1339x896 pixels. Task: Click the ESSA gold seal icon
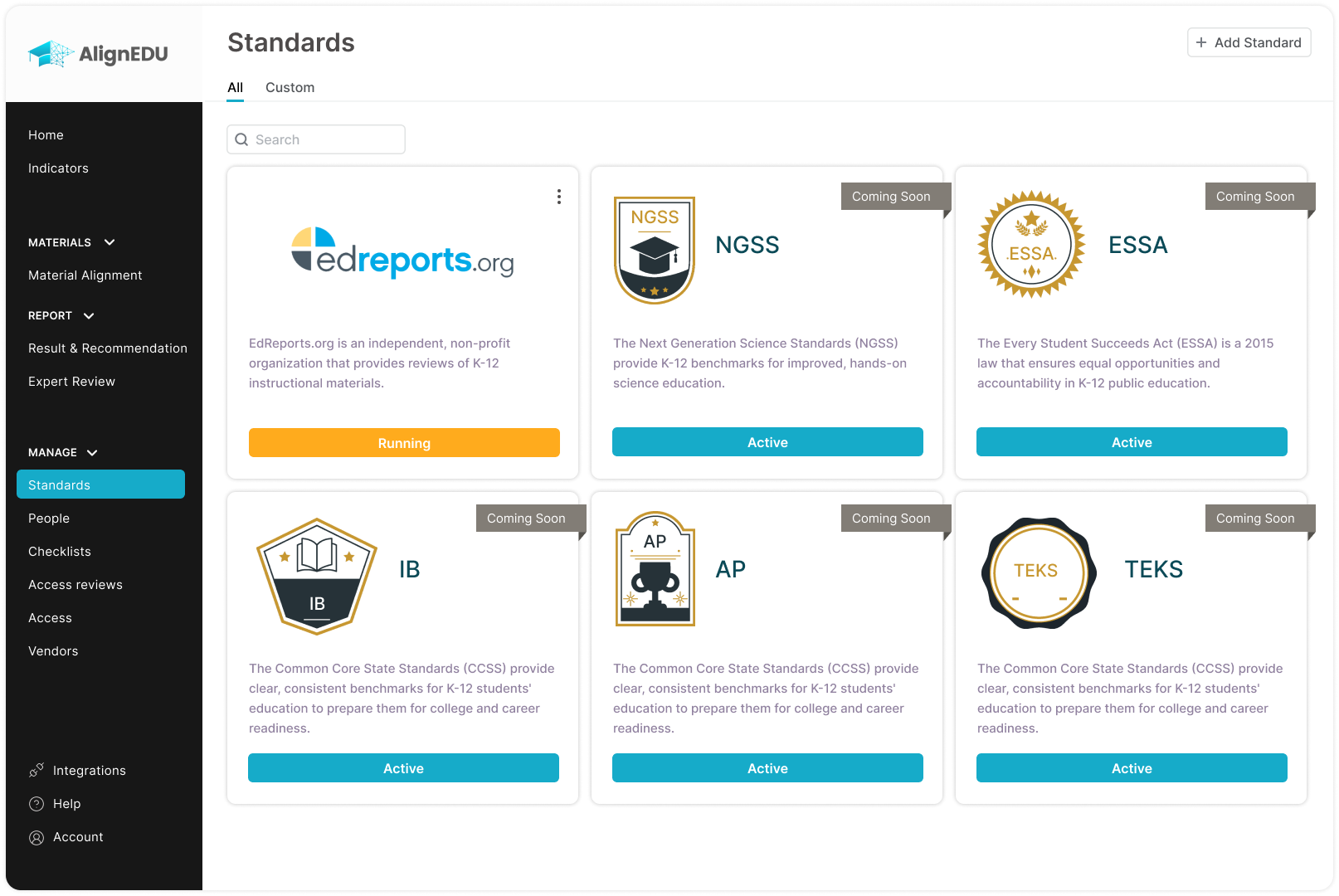[x=1031, y=245]
